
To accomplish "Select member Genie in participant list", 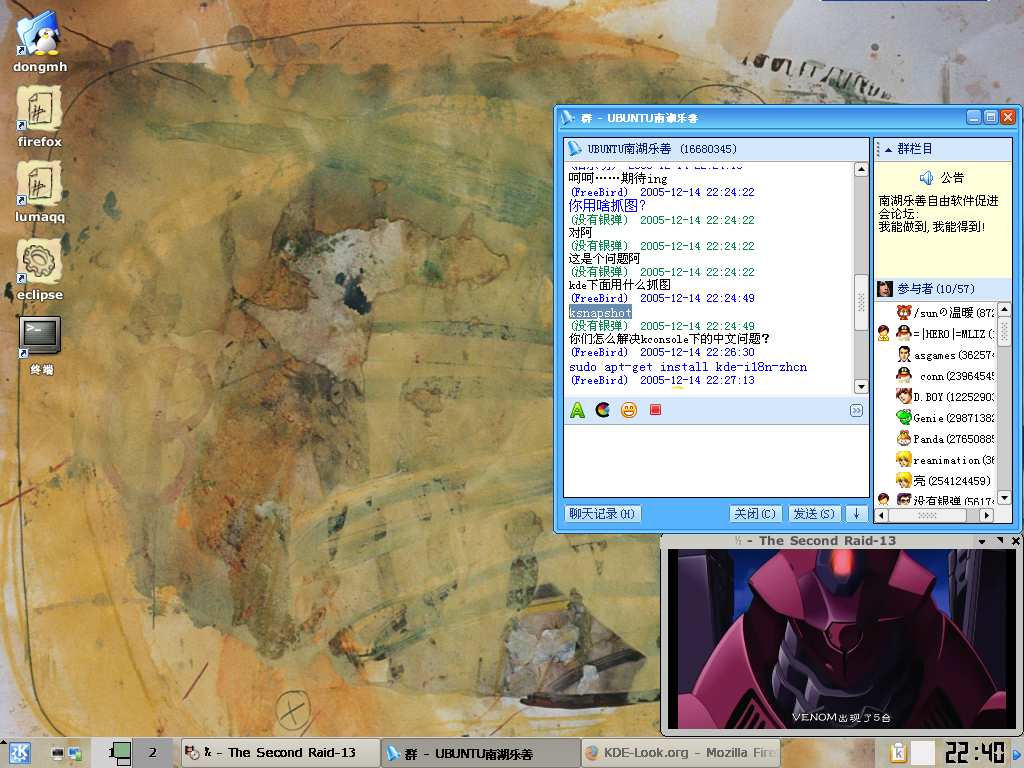I will point(944,417).
